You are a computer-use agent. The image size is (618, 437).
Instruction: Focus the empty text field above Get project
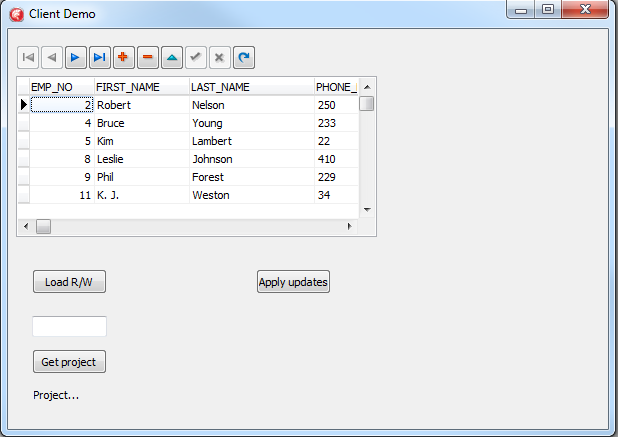tap(69, 326)
